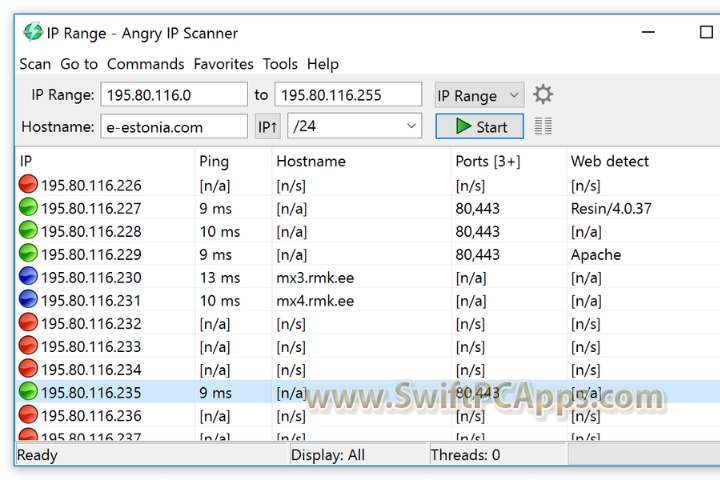Click the red status dot for 195.80.116.226

(28, 184)
